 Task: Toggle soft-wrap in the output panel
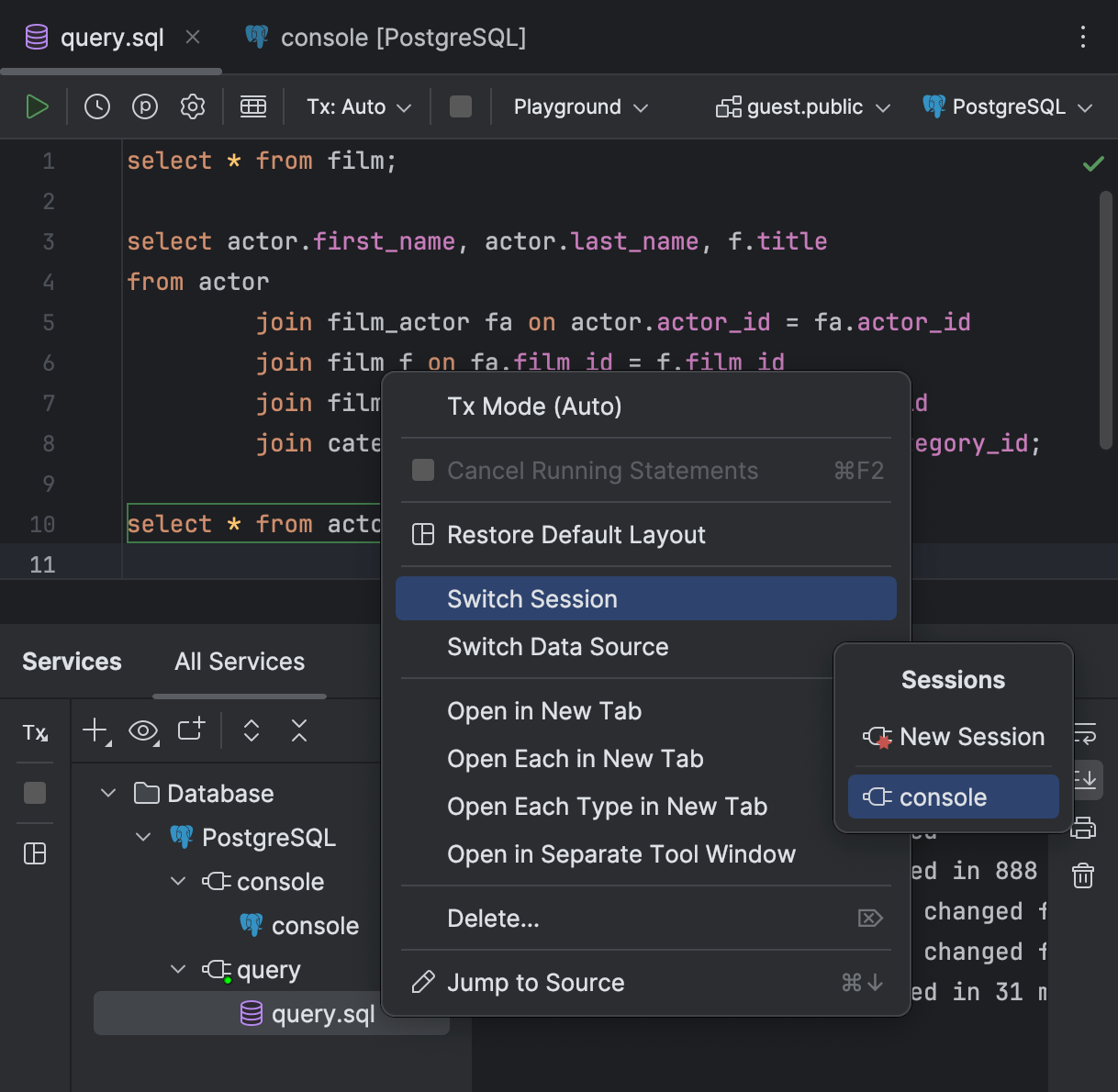(1086, 734)
